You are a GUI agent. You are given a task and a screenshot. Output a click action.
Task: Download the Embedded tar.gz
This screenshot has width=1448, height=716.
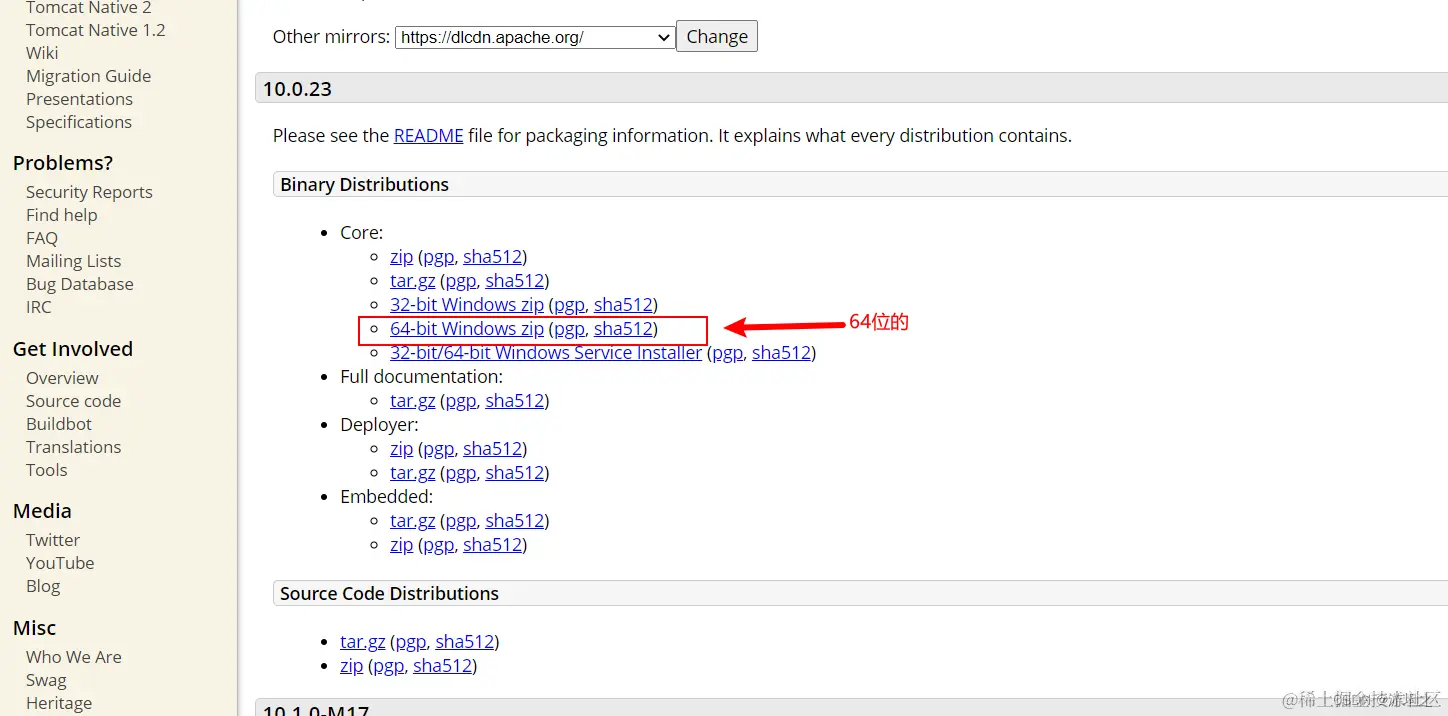pos(413,520)
